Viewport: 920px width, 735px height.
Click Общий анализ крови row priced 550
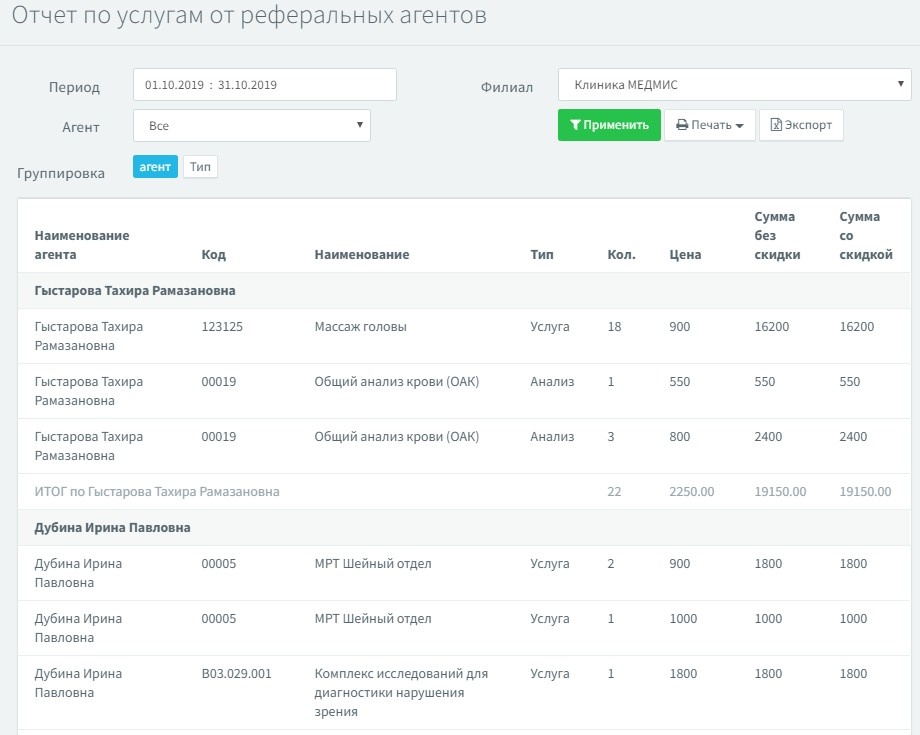point(464,391)
